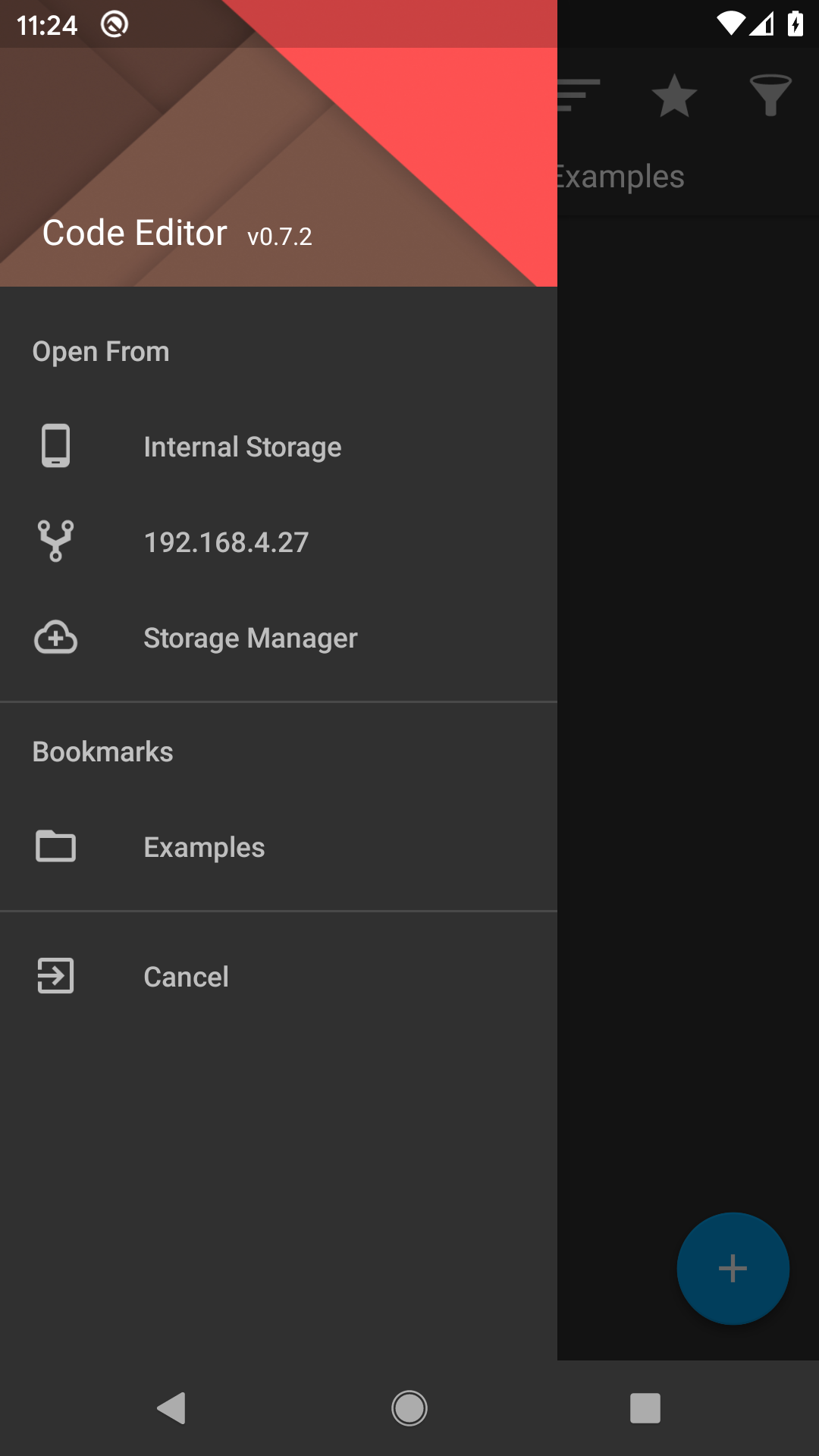Tap the sort lines icon in toolbar

(579, 96)
